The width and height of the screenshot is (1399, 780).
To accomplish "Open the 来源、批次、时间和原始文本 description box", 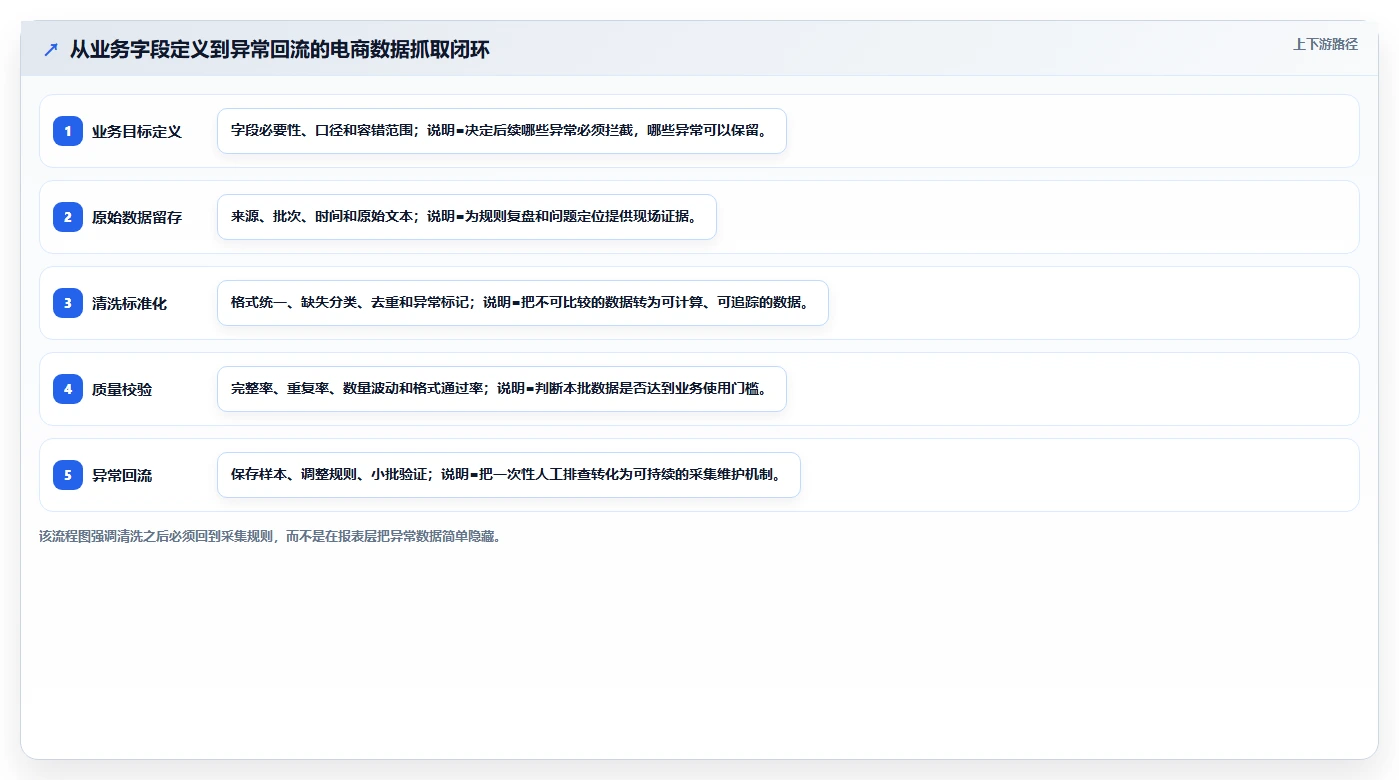I will click(x=467, y=217).
